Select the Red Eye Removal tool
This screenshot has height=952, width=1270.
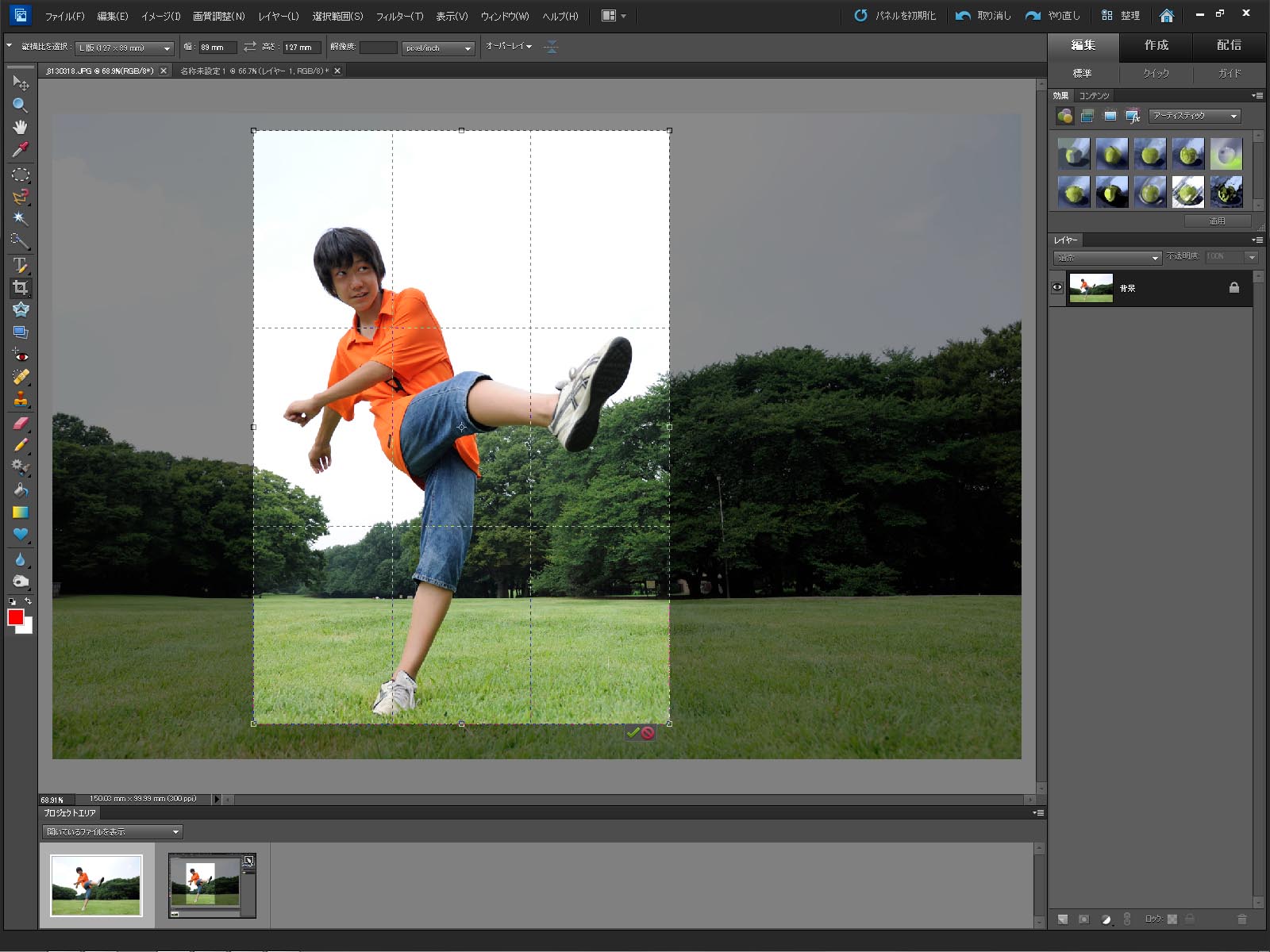[20, 355]
